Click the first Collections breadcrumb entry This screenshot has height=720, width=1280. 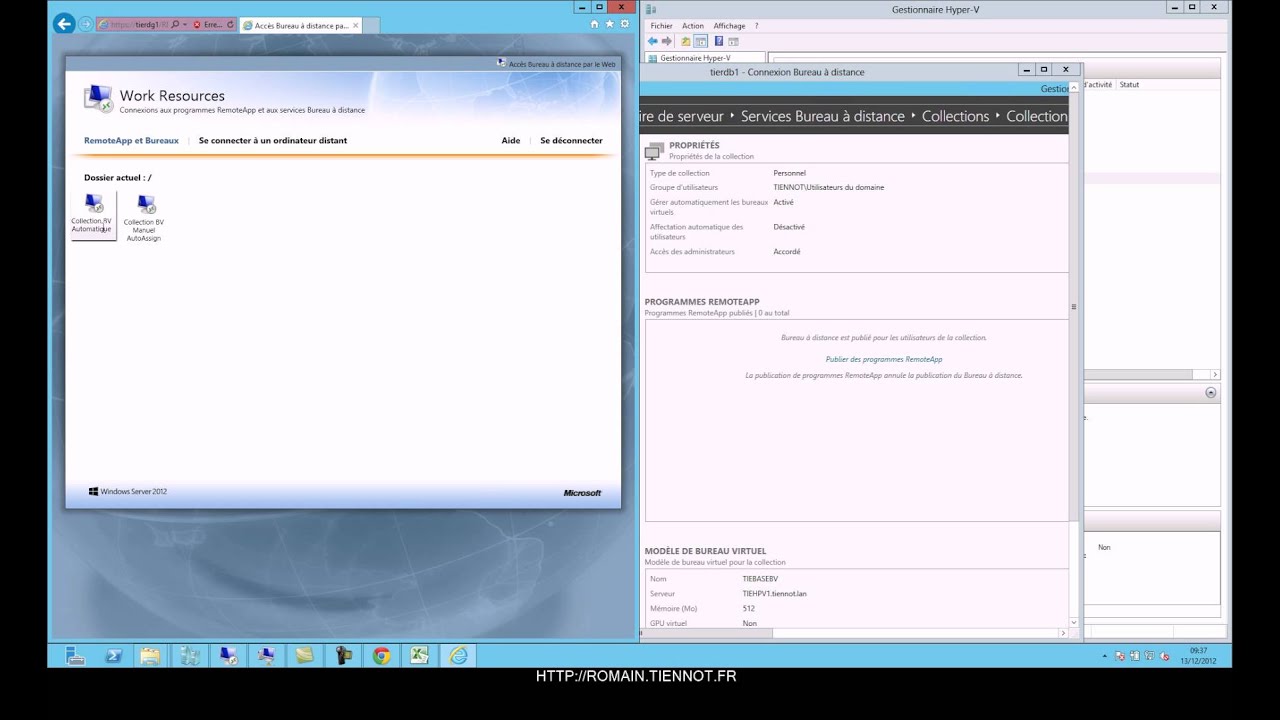956,116
